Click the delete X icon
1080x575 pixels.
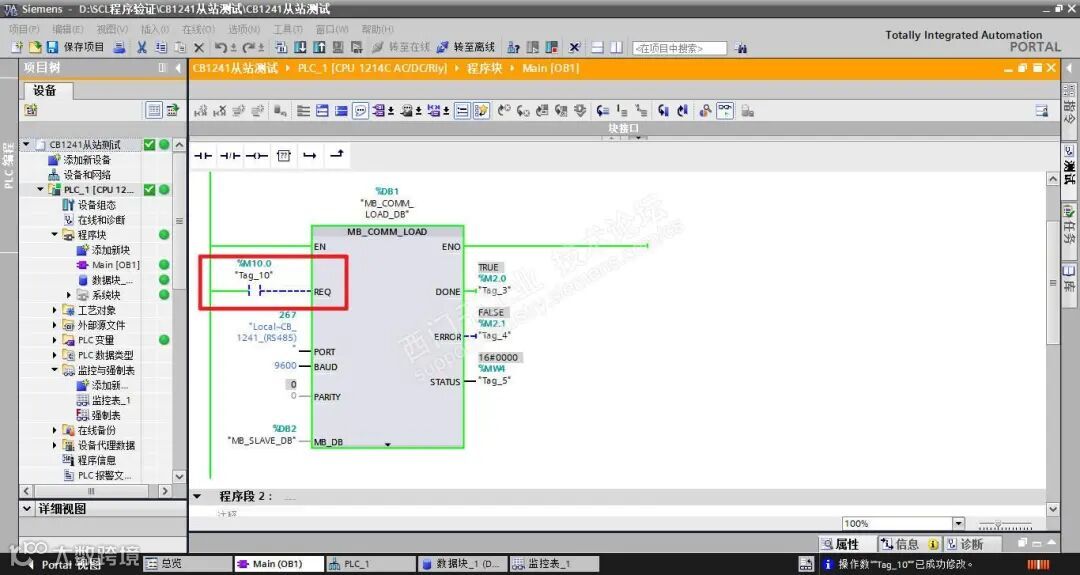(x=199, y=48)
